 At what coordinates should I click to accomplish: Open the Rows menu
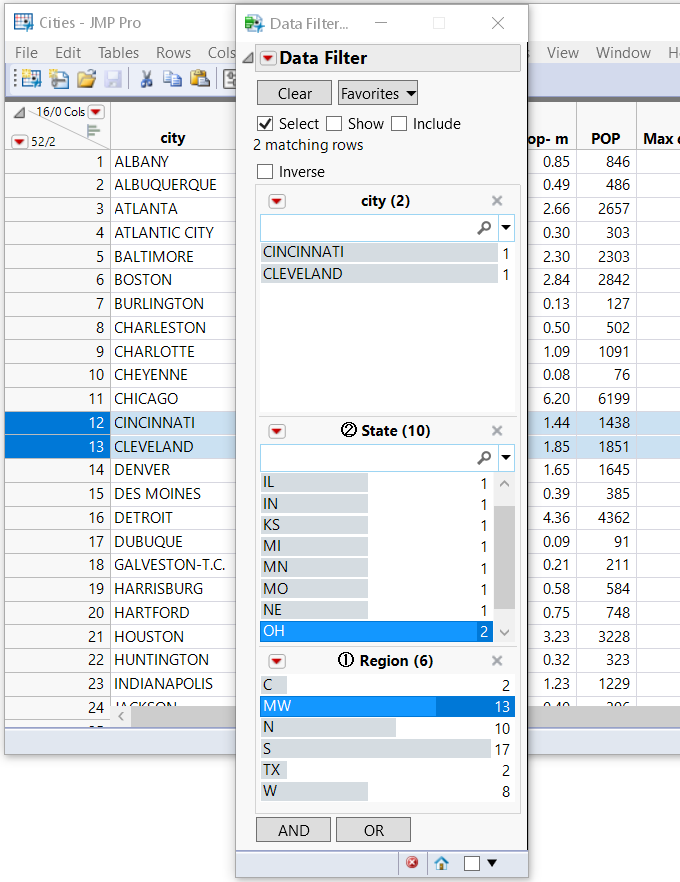(173, 52)
